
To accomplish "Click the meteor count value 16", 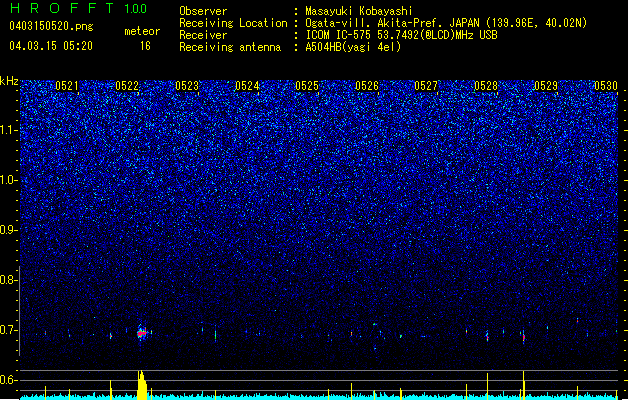I will (145, 46).
